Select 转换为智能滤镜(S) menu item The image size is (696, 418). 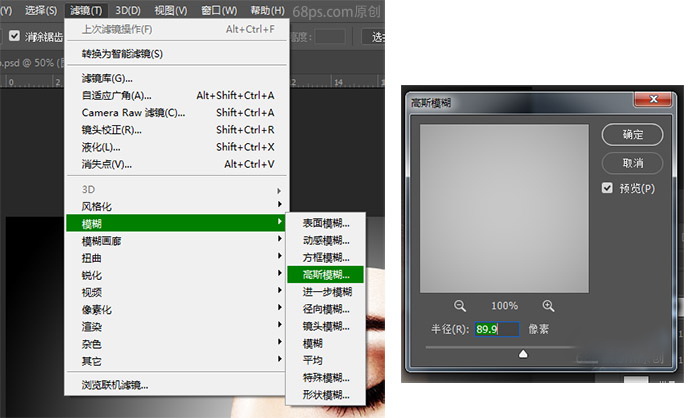177,54
